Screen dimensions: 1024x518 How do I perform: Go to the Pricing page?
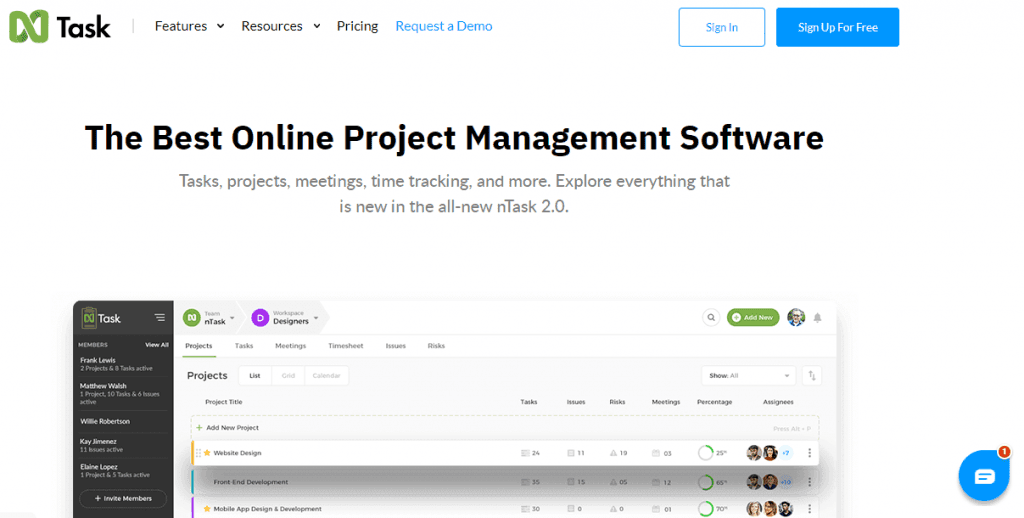point(357,26)
